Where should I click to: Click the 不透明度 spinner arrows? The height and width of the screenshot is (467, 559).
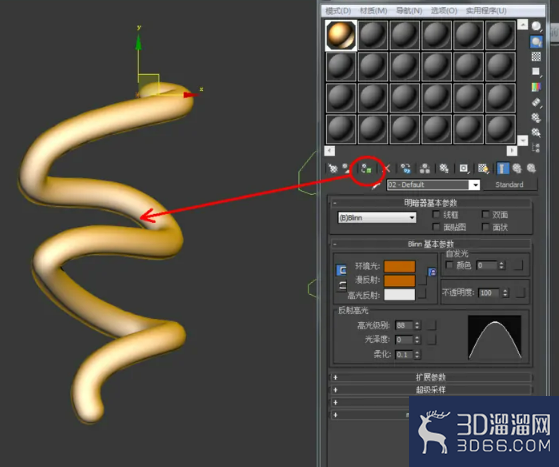tap(505, 293)
